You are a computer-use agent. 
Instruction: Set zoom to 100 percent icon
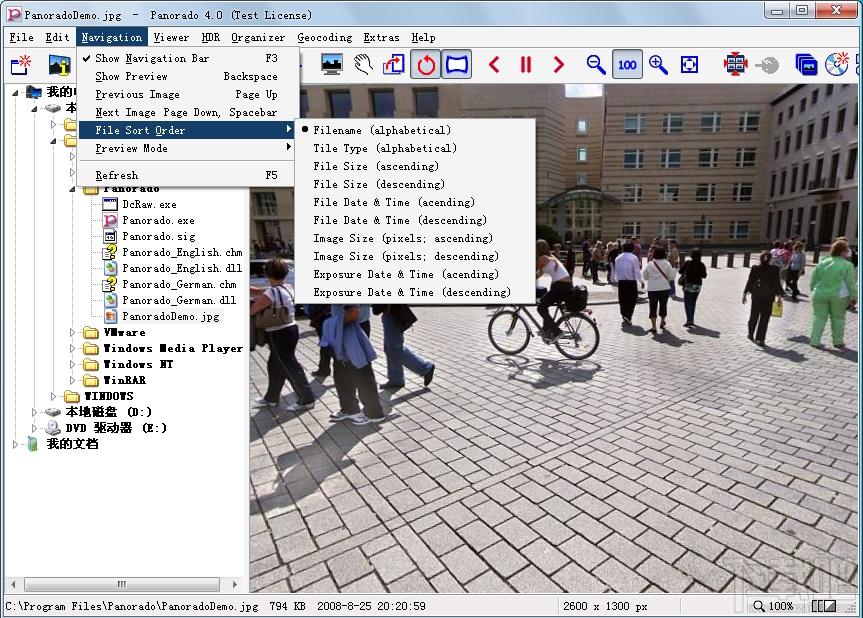click(627, 65)
